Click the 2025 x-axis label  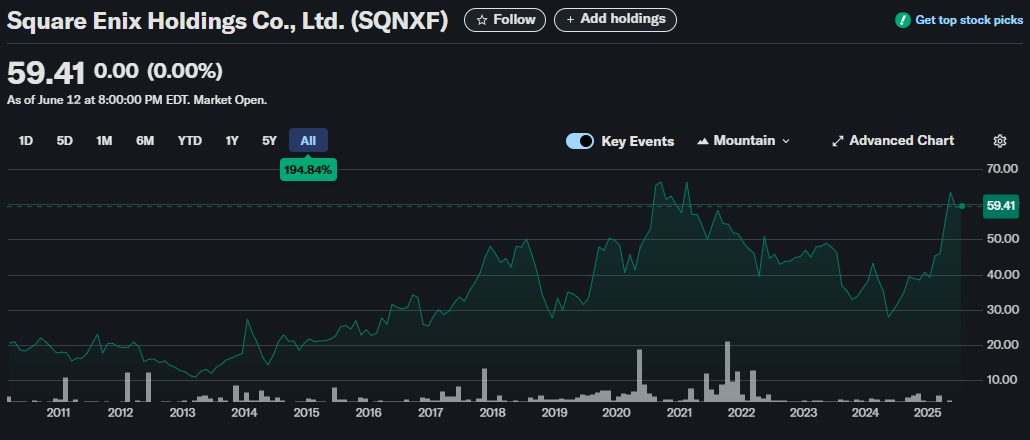coord(928,413)
